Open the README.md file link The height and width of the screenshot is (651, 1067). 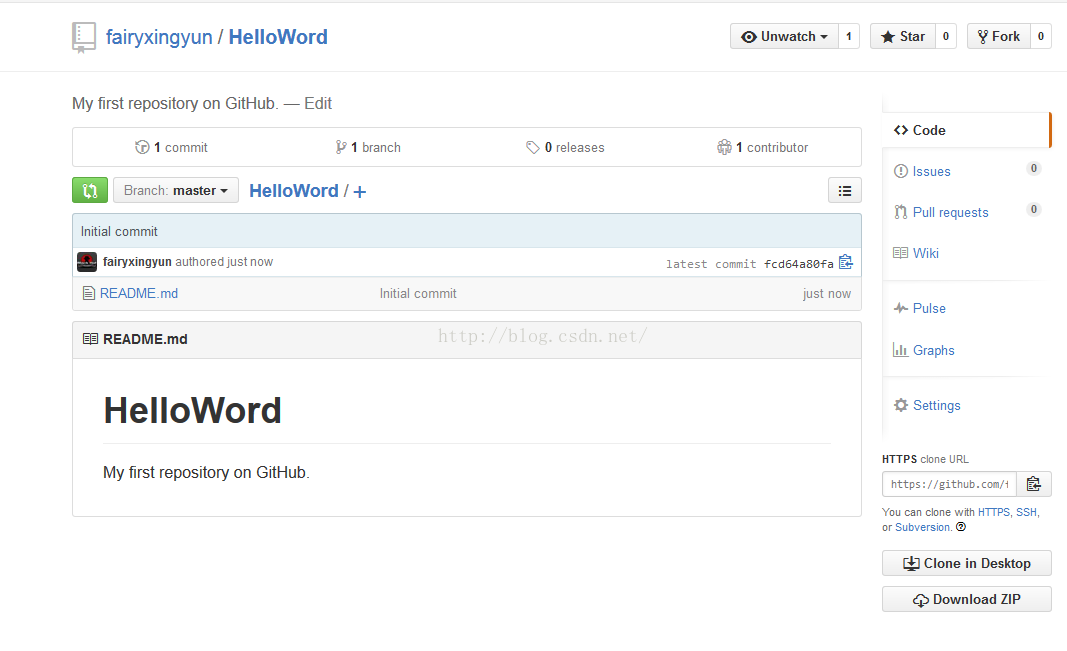139,294
